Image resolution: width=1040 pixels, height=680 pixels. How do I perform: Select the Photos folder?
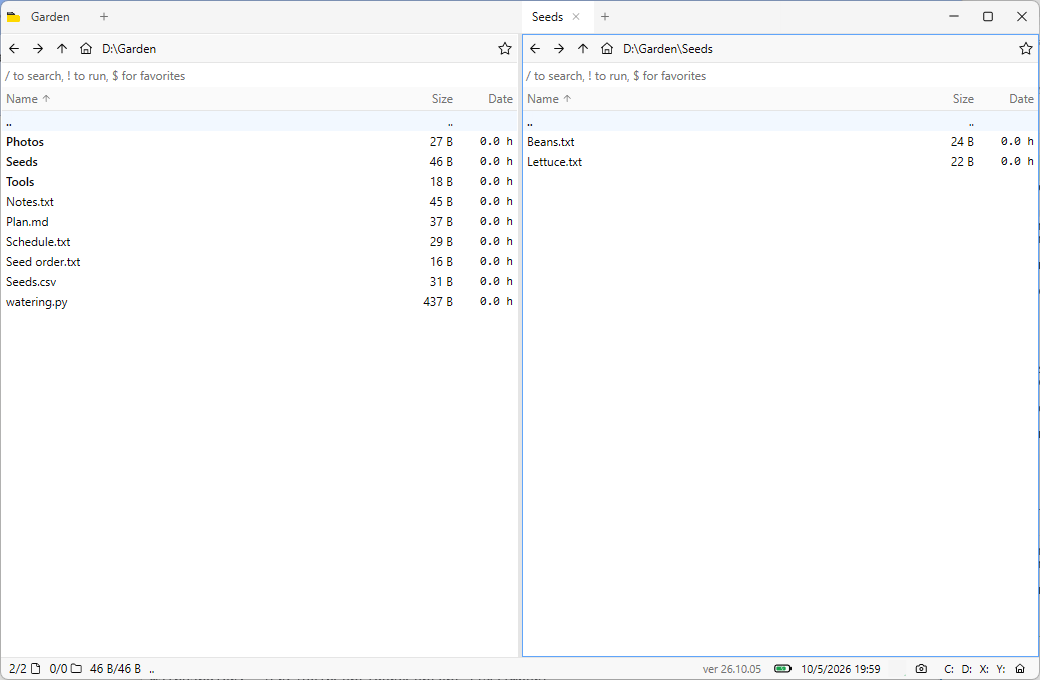[259, 141]
